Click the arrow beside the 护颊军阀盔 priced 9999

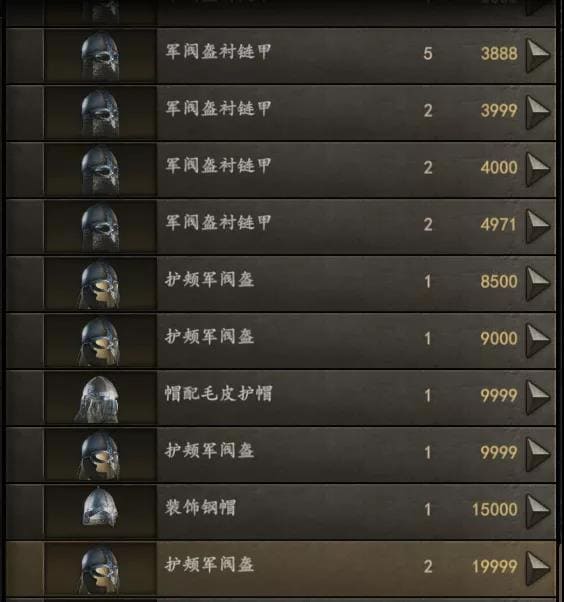[x=538, y=455]
